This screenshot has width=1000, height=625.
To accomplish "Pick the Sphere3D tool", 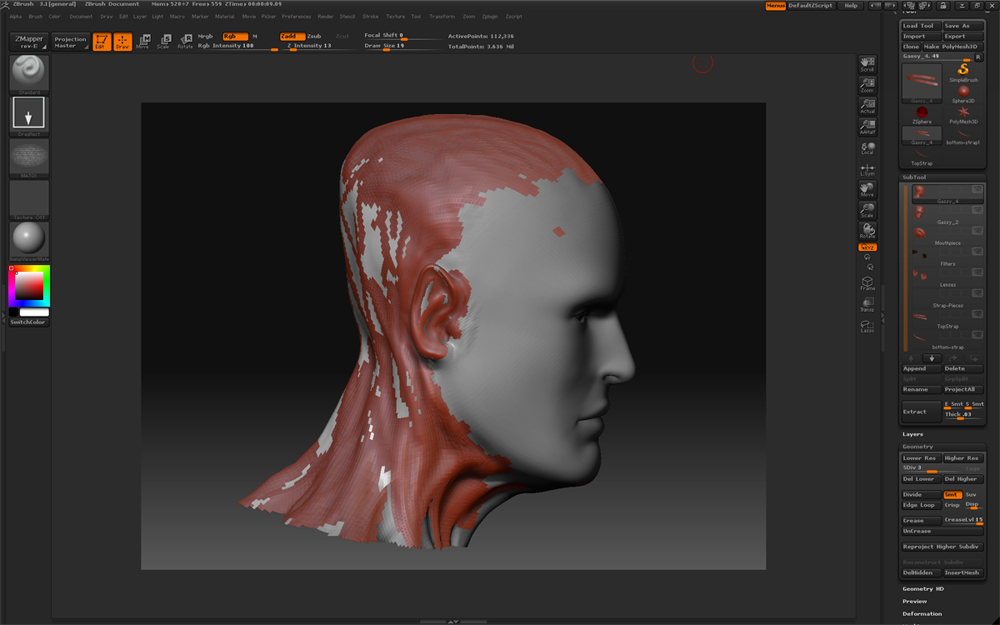I will tap(964, 93).
